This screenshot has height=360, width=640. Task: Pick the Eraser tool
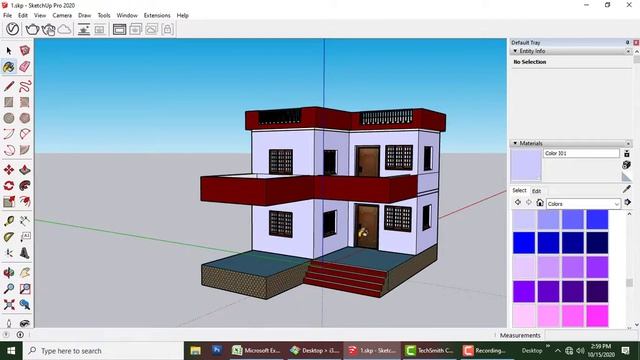pyautogui.click(x=25, y=67)
